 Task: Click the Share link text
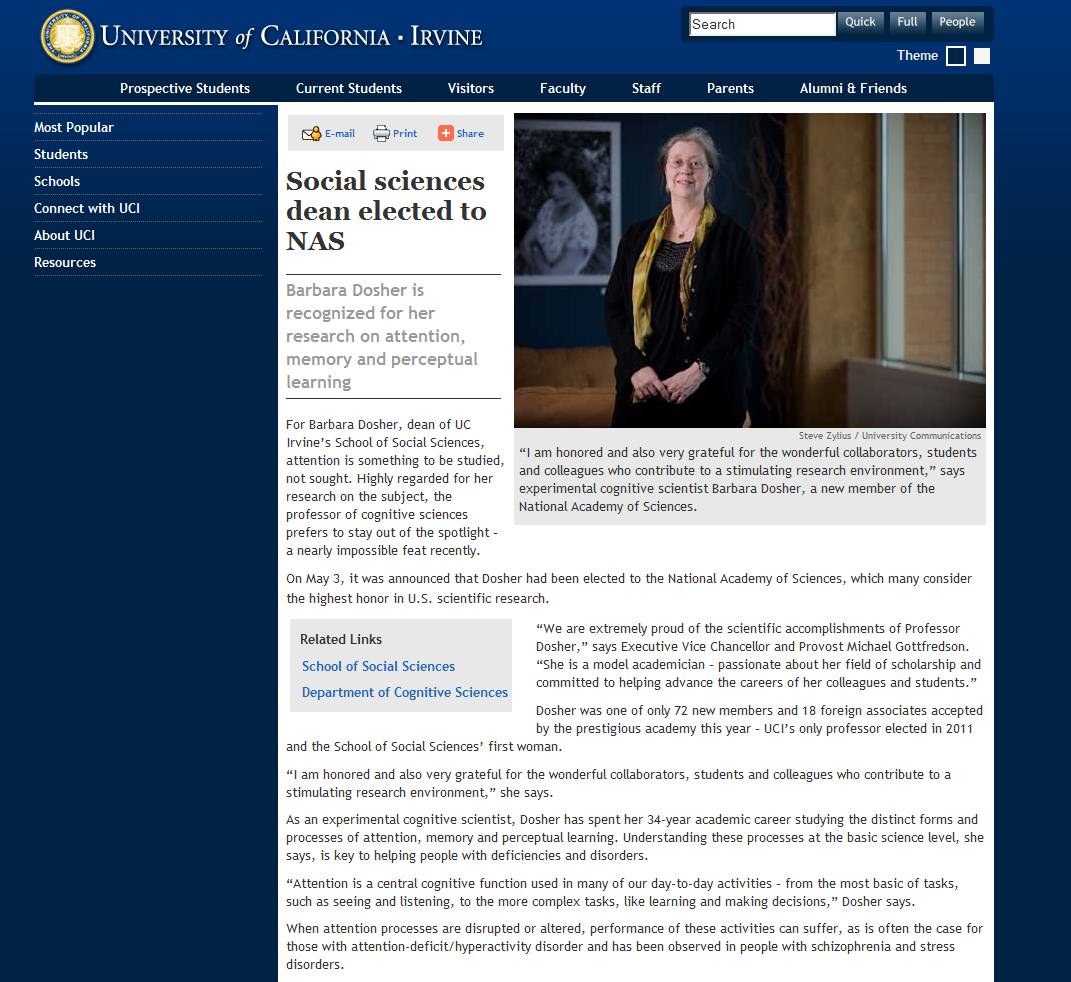pyautogui.click(x=470, y=134)
